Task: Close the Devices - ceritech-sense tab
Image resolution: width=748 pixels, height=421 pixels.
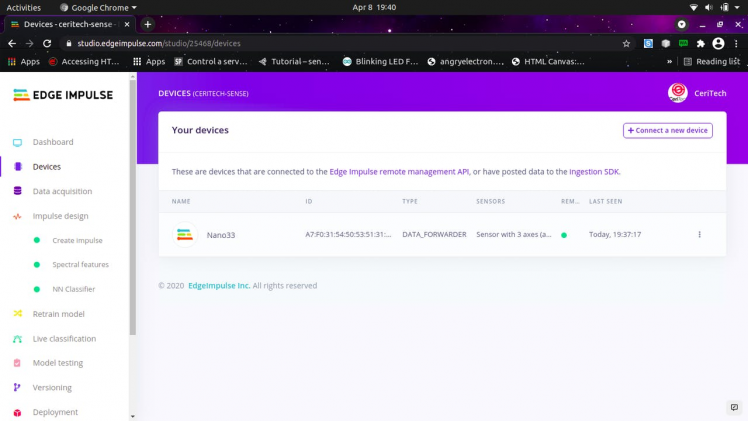Action: click(127, 24)
